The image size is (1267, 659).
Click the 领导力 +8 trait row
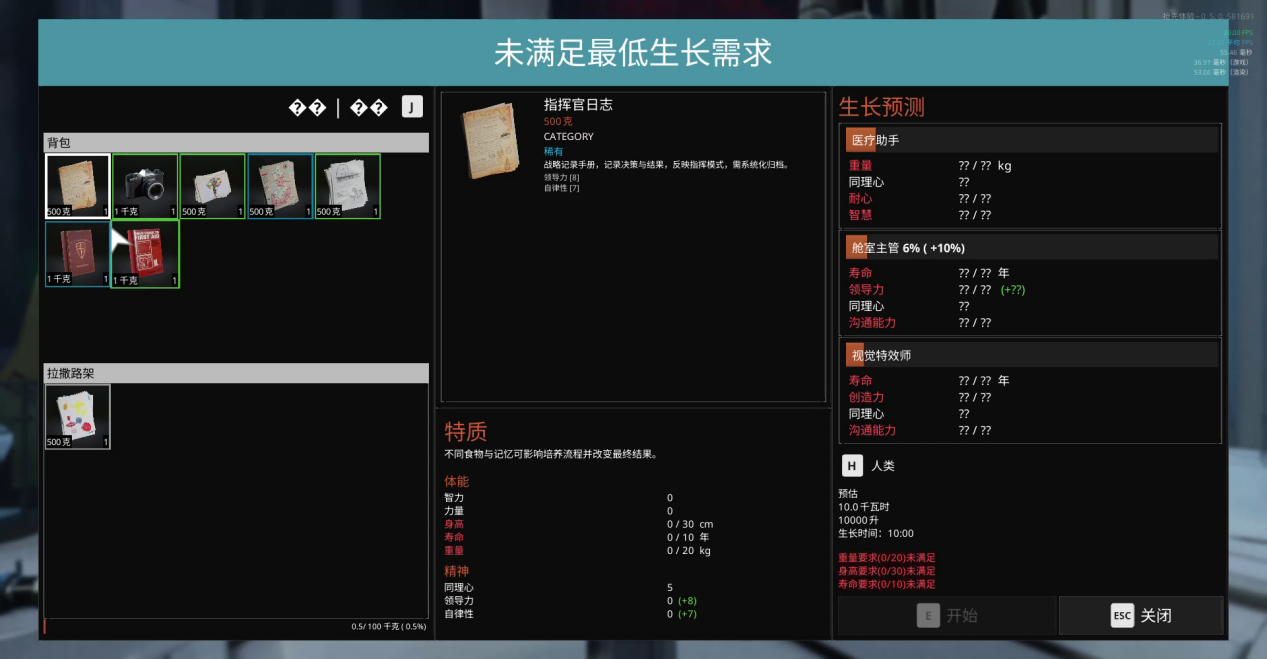(570, 600)
